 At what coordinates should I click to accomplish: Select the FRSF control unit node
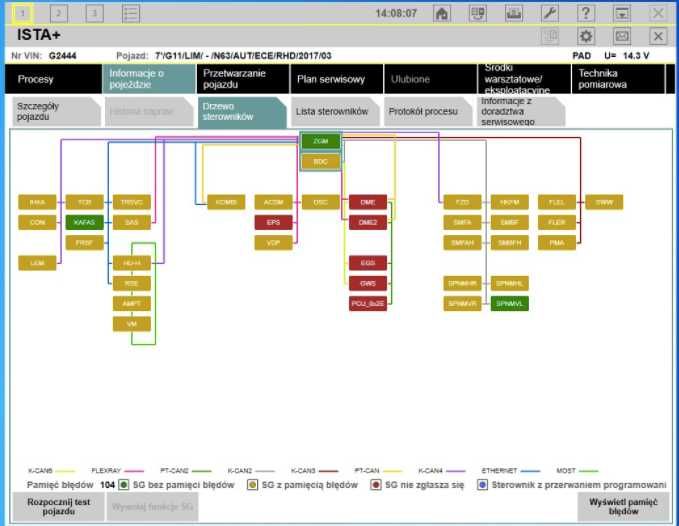click(84, 242)
